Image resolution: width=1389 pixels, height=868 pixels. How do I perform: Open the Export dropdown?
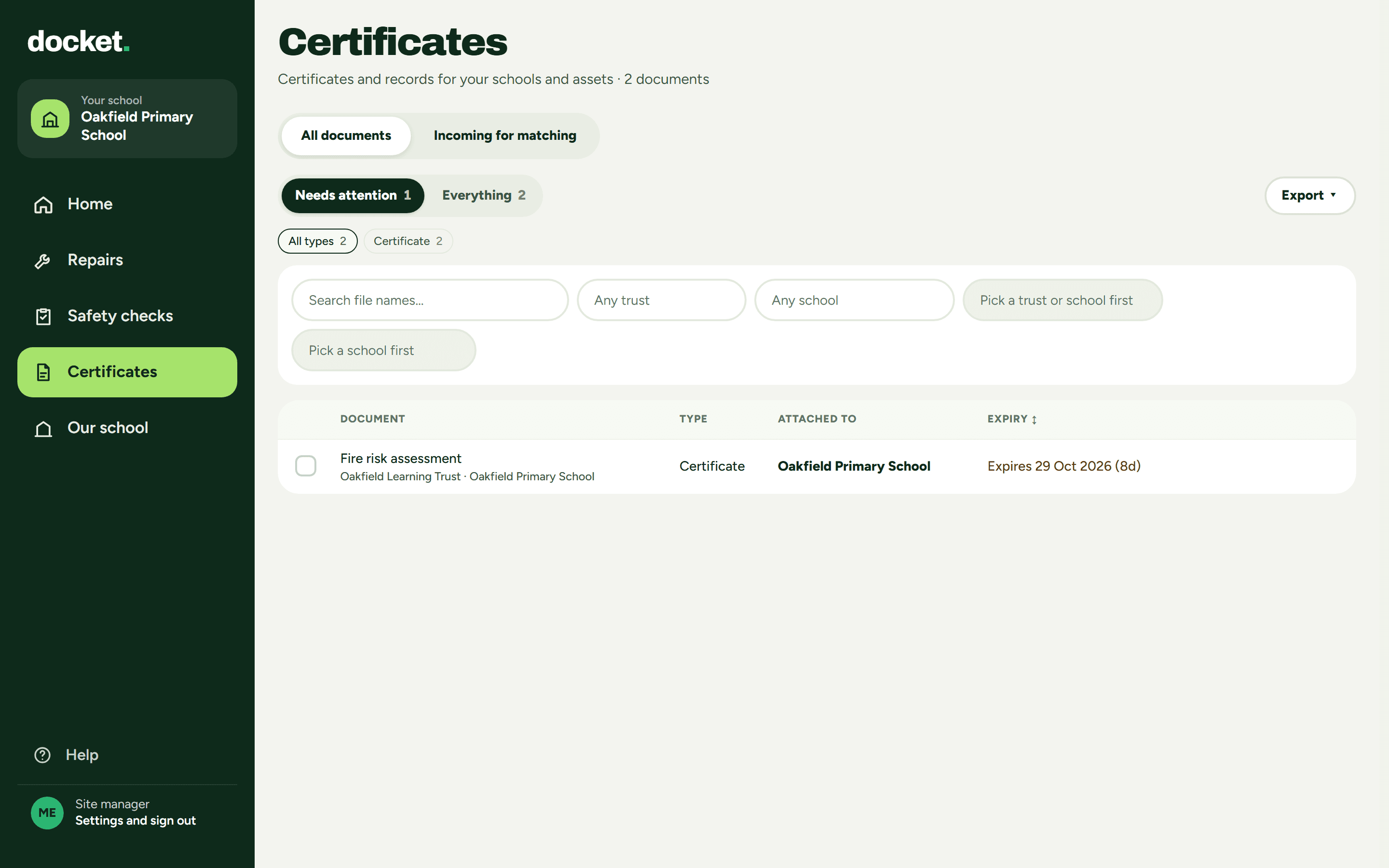coord(1310,195)
